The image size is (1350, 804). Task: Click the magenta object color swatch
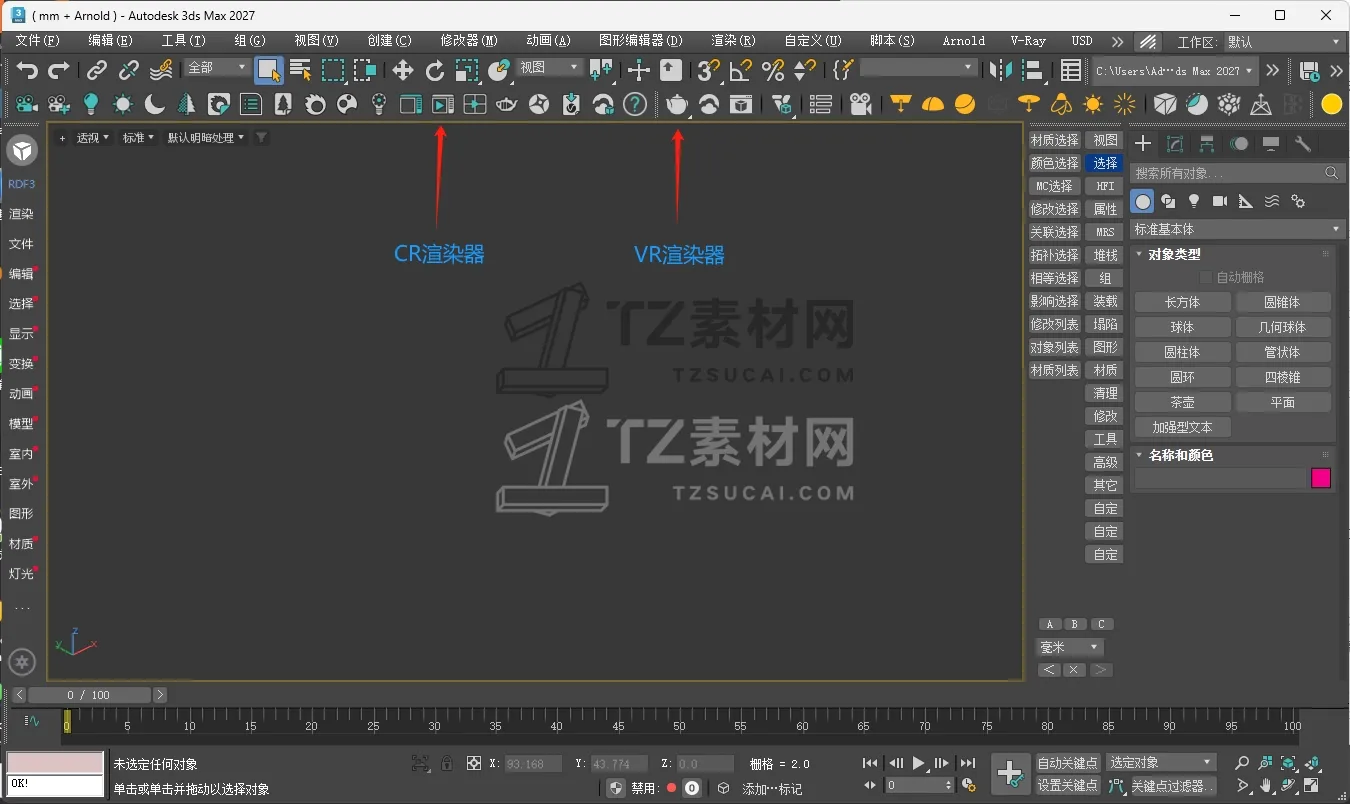[1321, 478]
